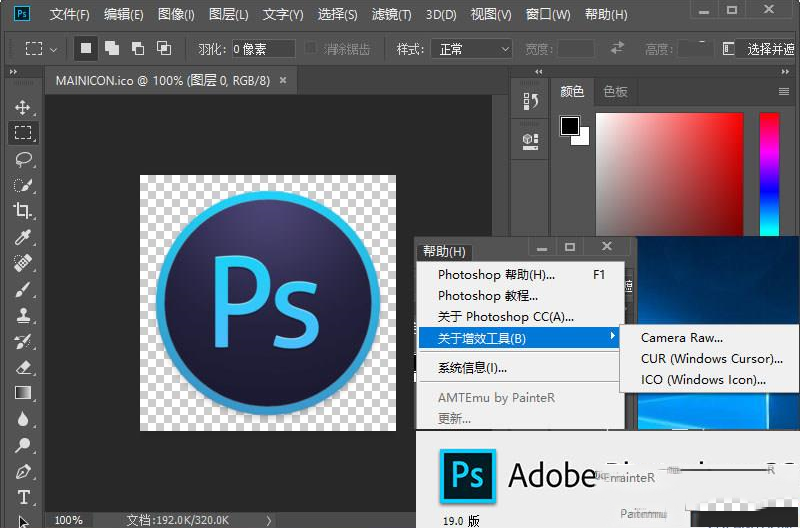Select the Spot Healing Brush tool
The width and height of the screenshot is (800, 528).
click(22, 264)
